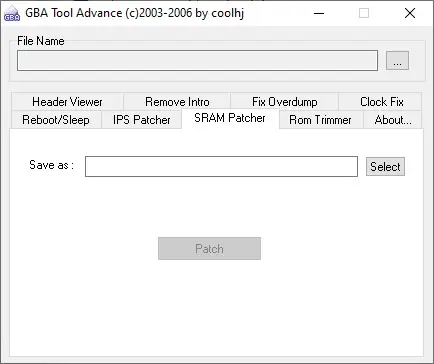The height and width of the screenshot is (364, 434).
Task: Click the GBA Tool Advance title bar text
Action: point(135,13)
